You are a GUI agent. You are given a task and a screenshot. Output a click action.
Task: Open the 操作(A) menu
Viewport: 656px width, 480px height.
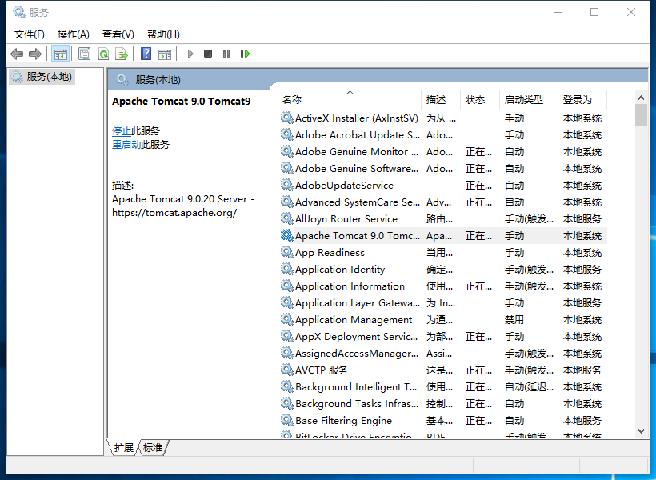point(73,34)
